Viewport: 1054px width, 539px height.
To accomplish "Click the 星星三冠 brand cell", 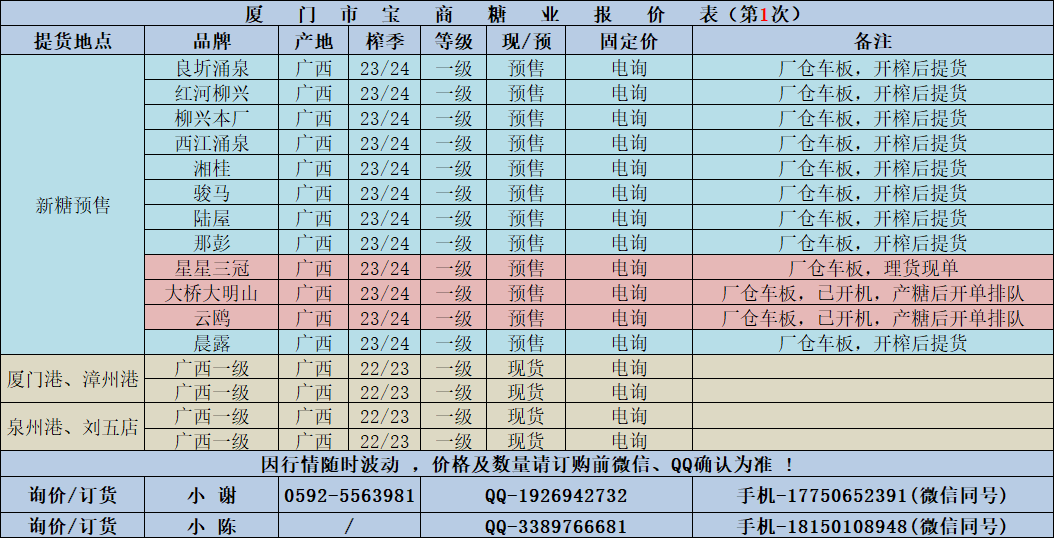I will (x=211, y=268).
